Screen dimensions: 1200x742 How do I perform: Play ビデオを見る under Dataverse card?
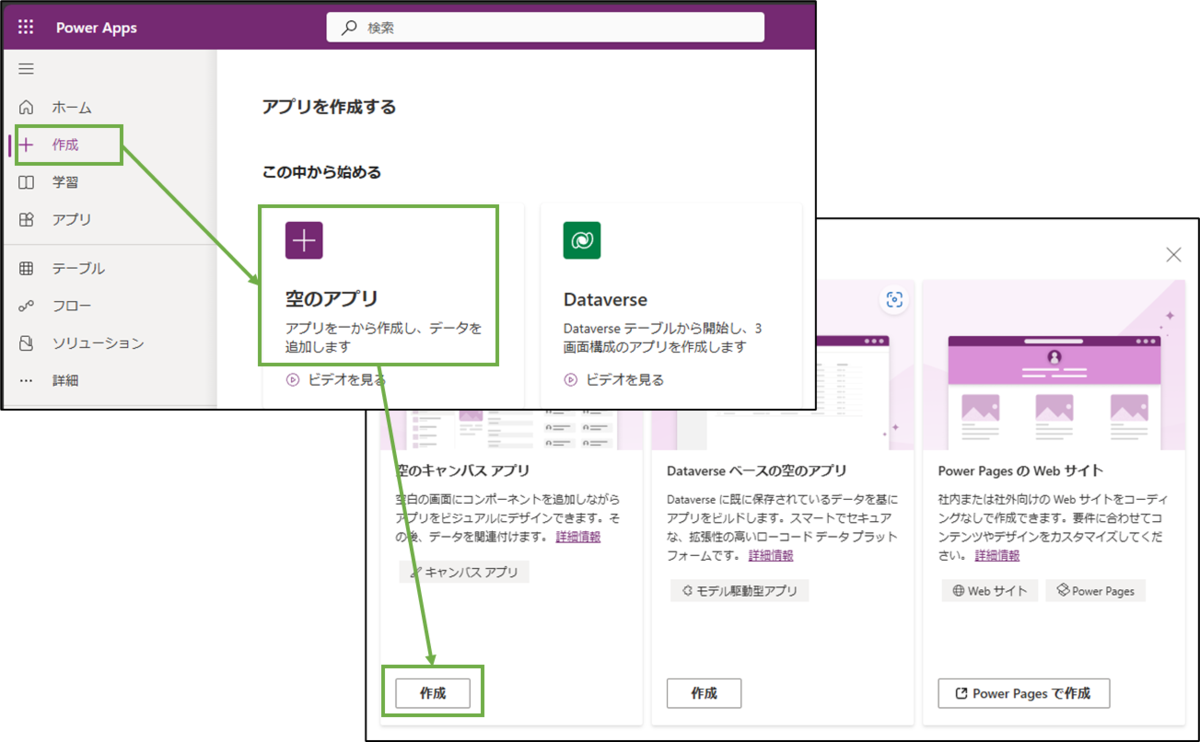(x=613, y=379)
